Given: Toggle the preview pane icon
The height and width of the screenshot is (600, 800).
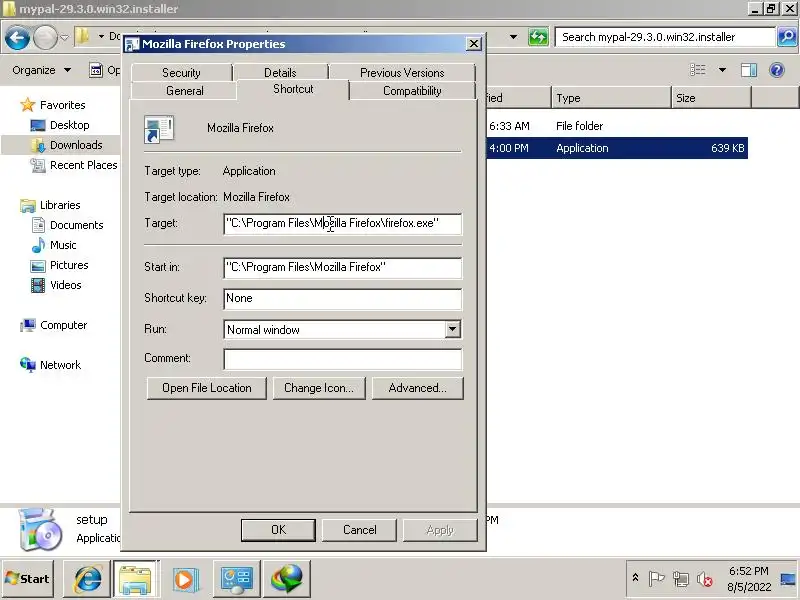Looking at the screenshot, I should (749, 70).
